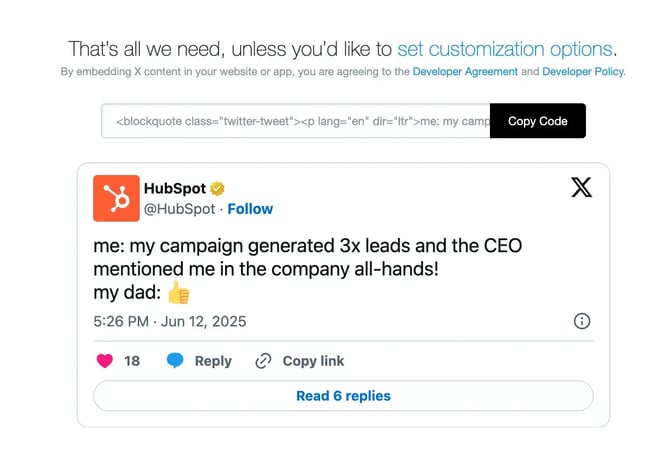Viewport: 650px width, 453px height.
Task: Click the @HubSpot handle
Action: [180, 209]
